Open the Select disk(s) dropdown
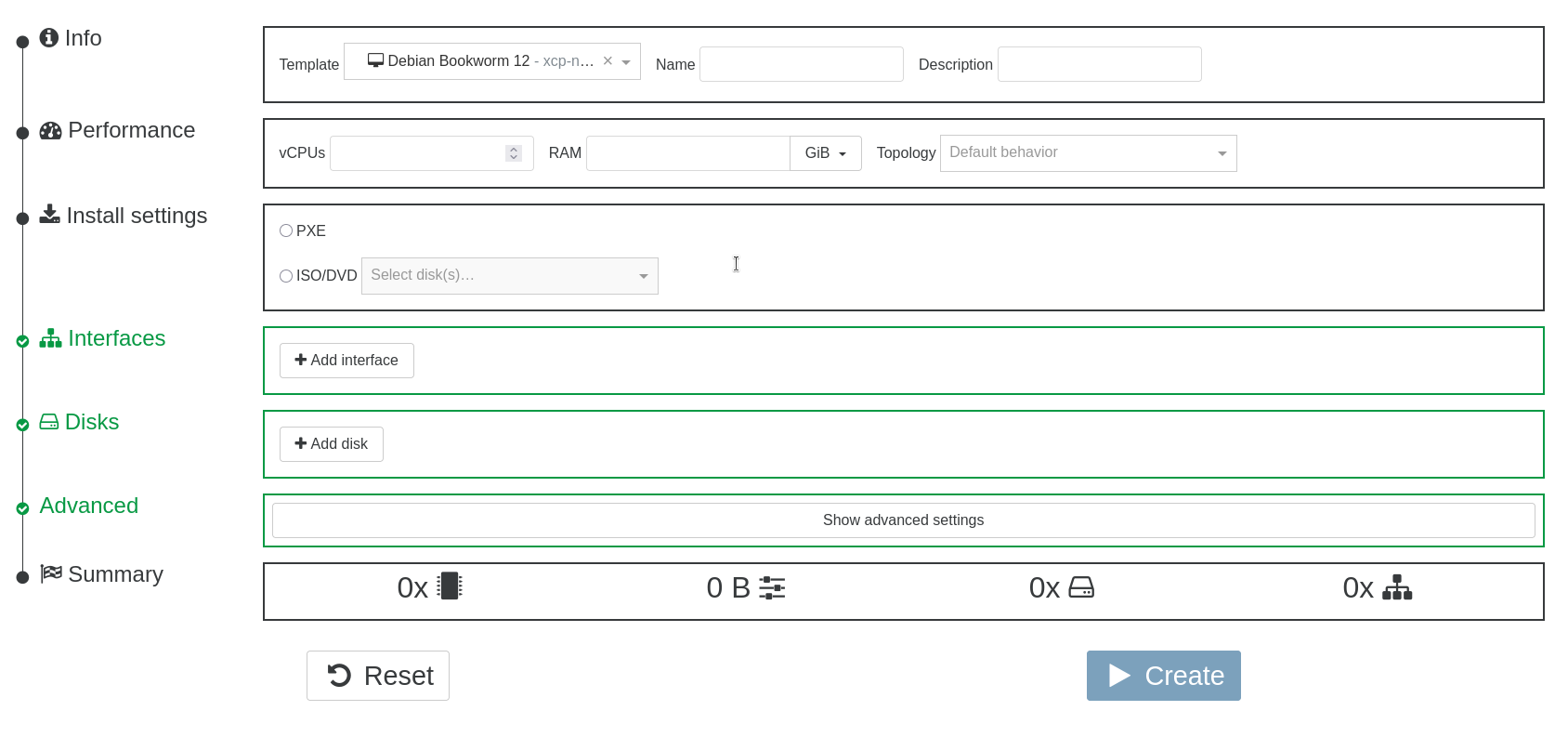 pyautogui.click(x=509, y=276)
